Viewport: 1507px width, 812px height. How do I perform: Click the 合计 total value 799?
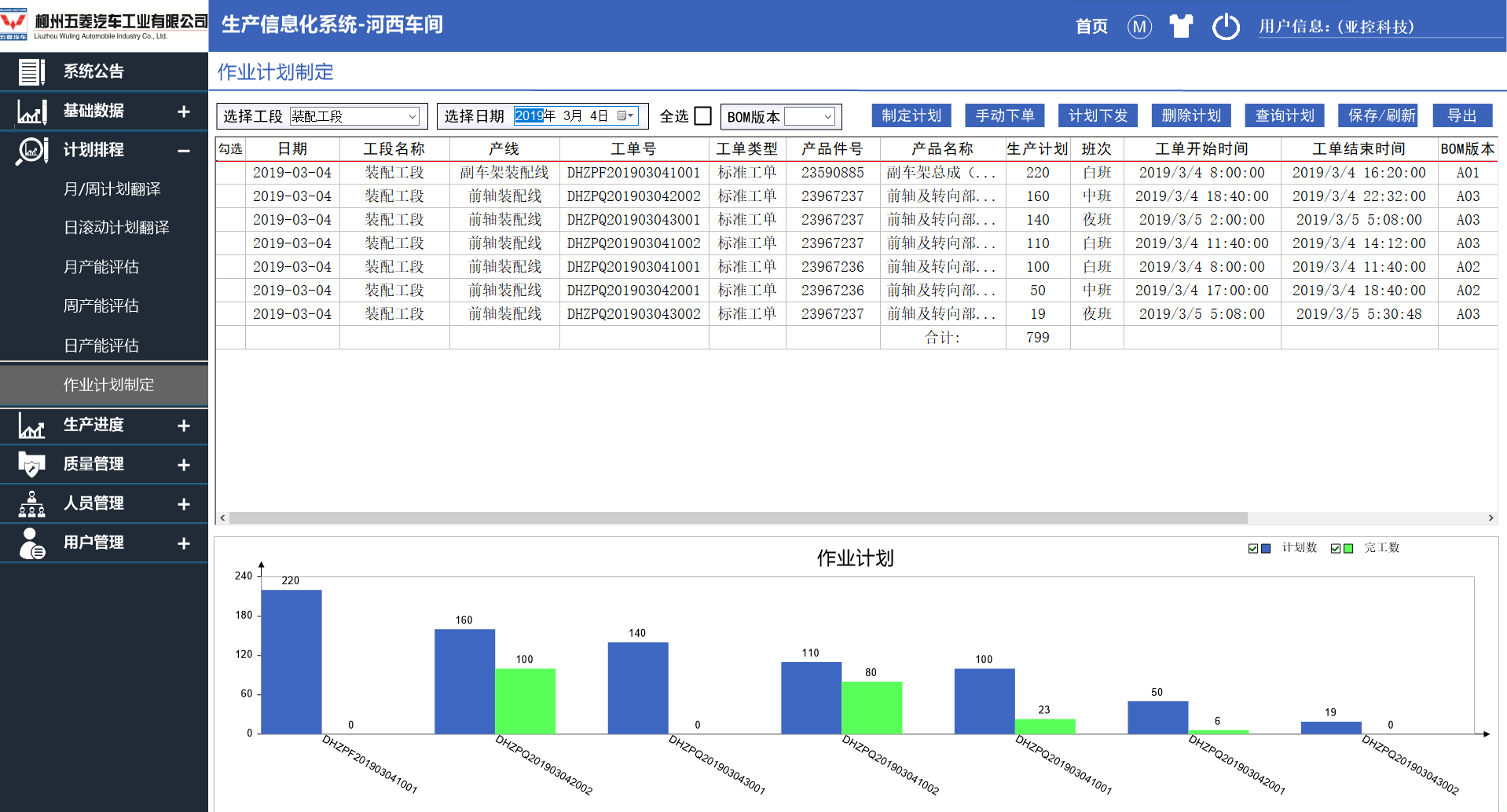pos(1037,338)
